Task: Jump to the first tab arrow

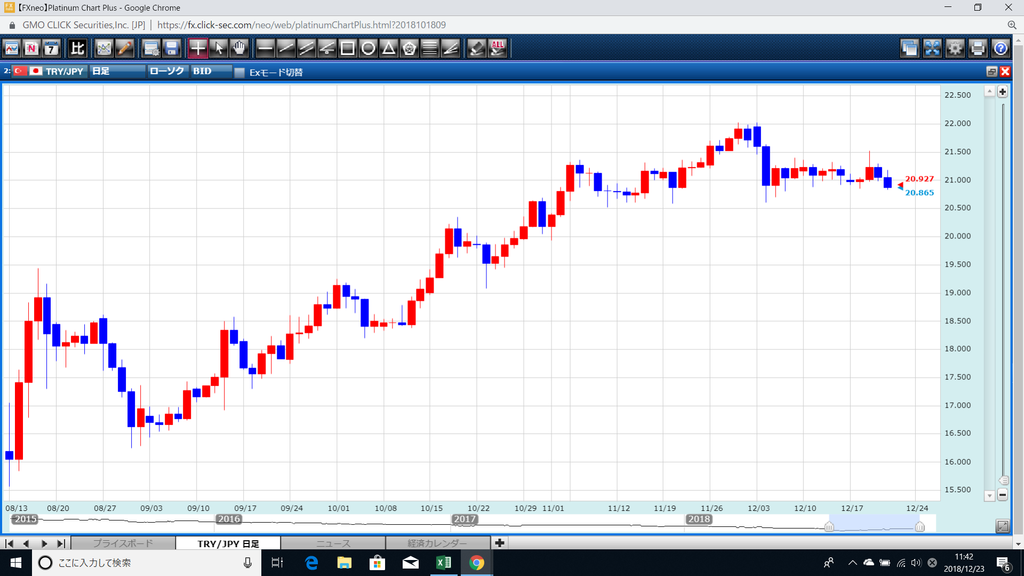Action: pyautogui.click(x=9, y=543)
